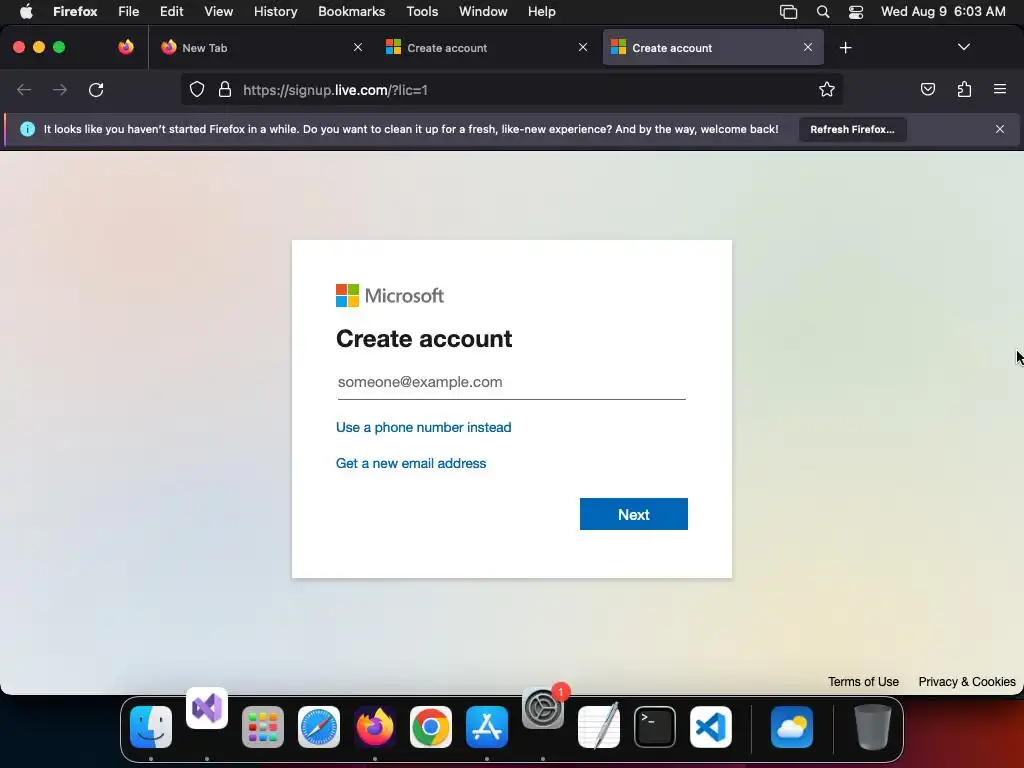Open the View menu
The width and height of the screenshot is (1024, 768).
pyautogui.click(x=218, y=11)
